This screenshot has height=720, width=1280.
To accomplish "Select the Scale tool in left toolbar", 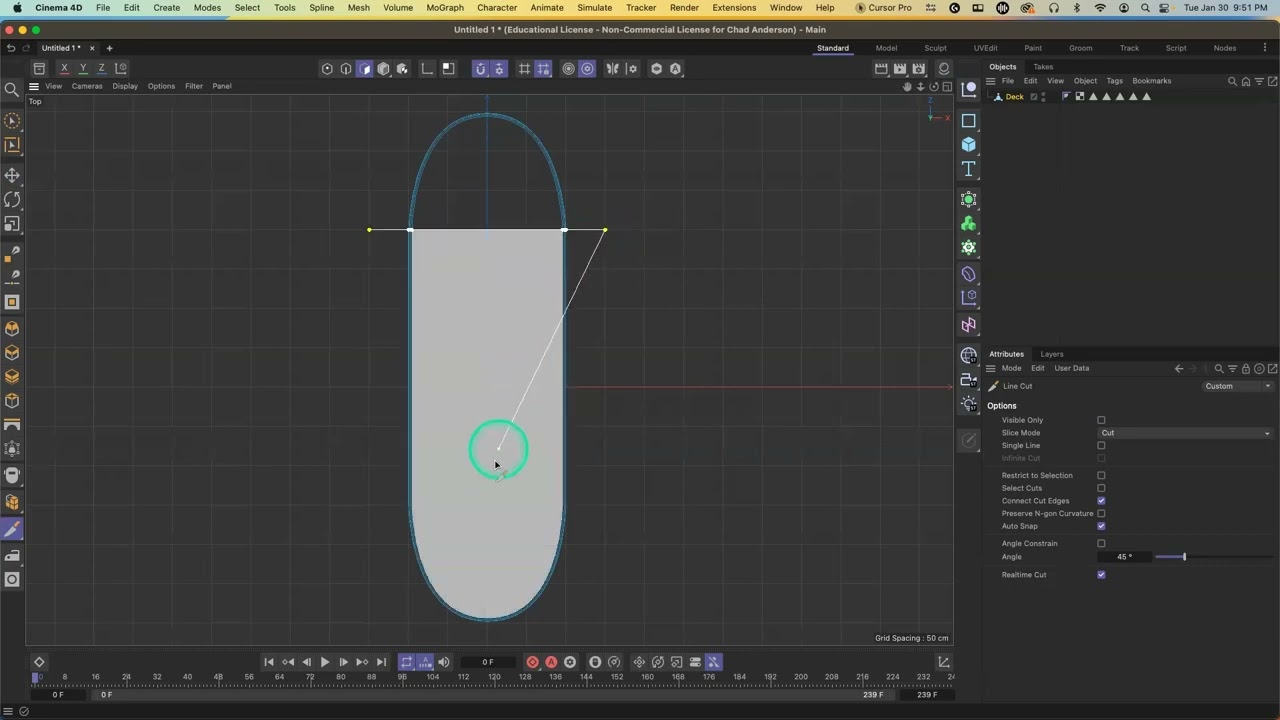I will tap(12, 225).
